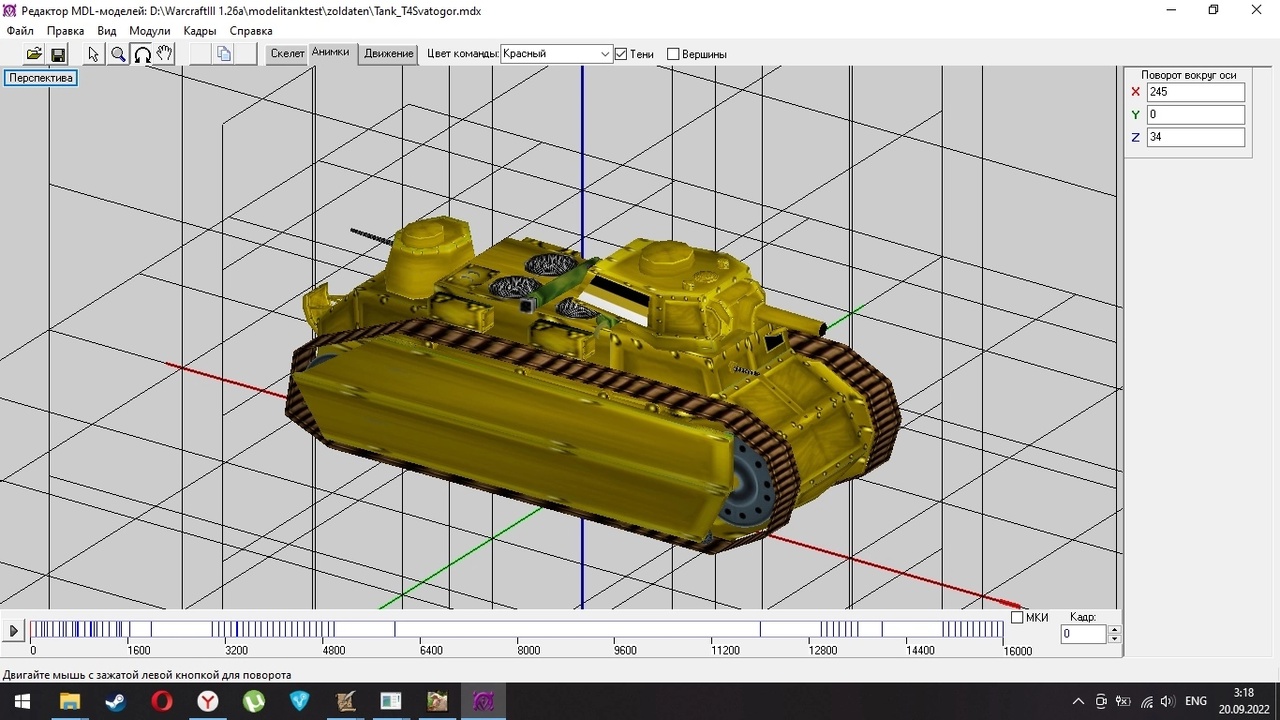Activate the magnifier zoom tool
1280x720 pixels.
118,54
